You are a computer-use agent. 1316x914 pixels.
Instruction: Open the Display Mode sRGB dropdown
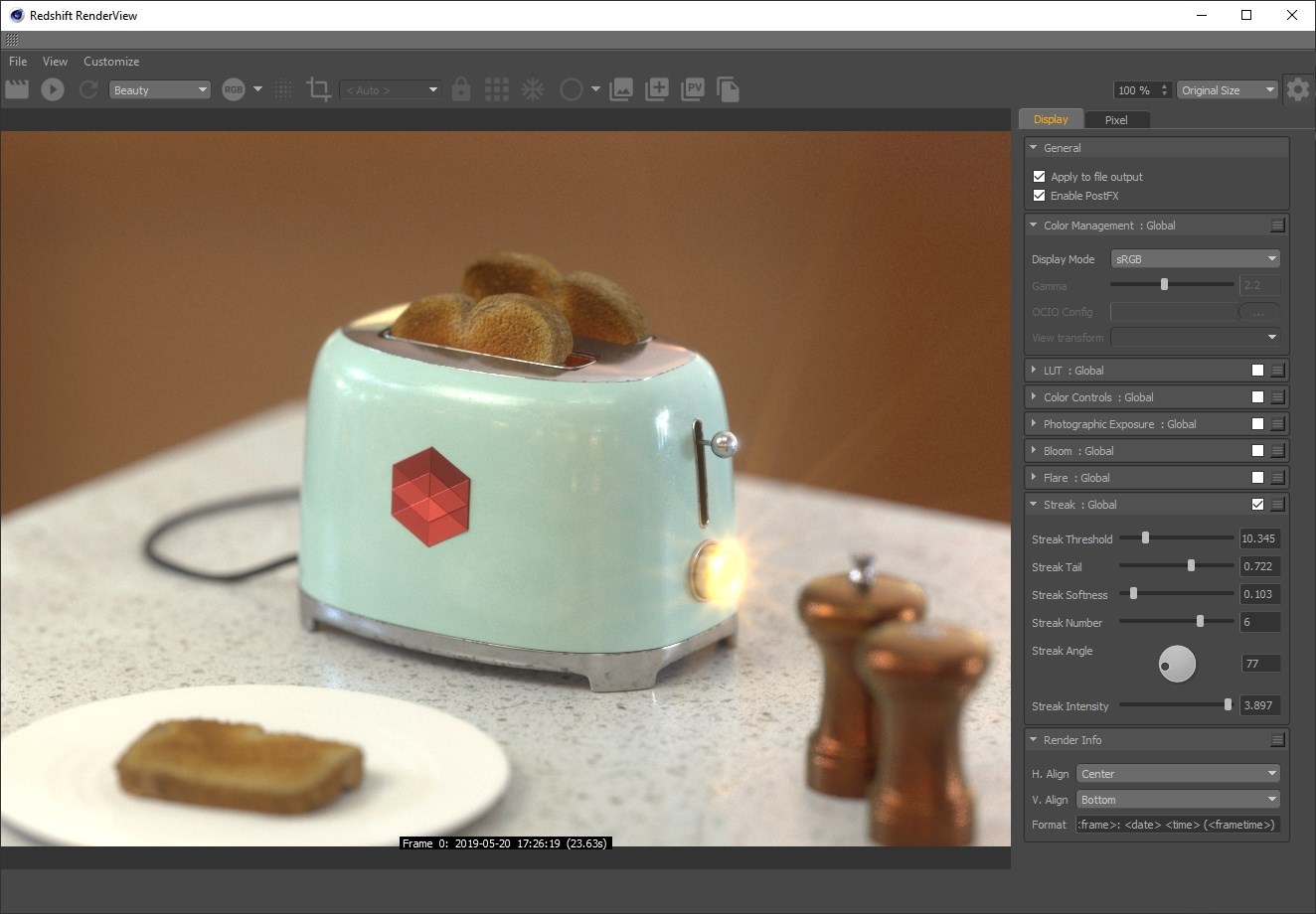coord(1196,258)
